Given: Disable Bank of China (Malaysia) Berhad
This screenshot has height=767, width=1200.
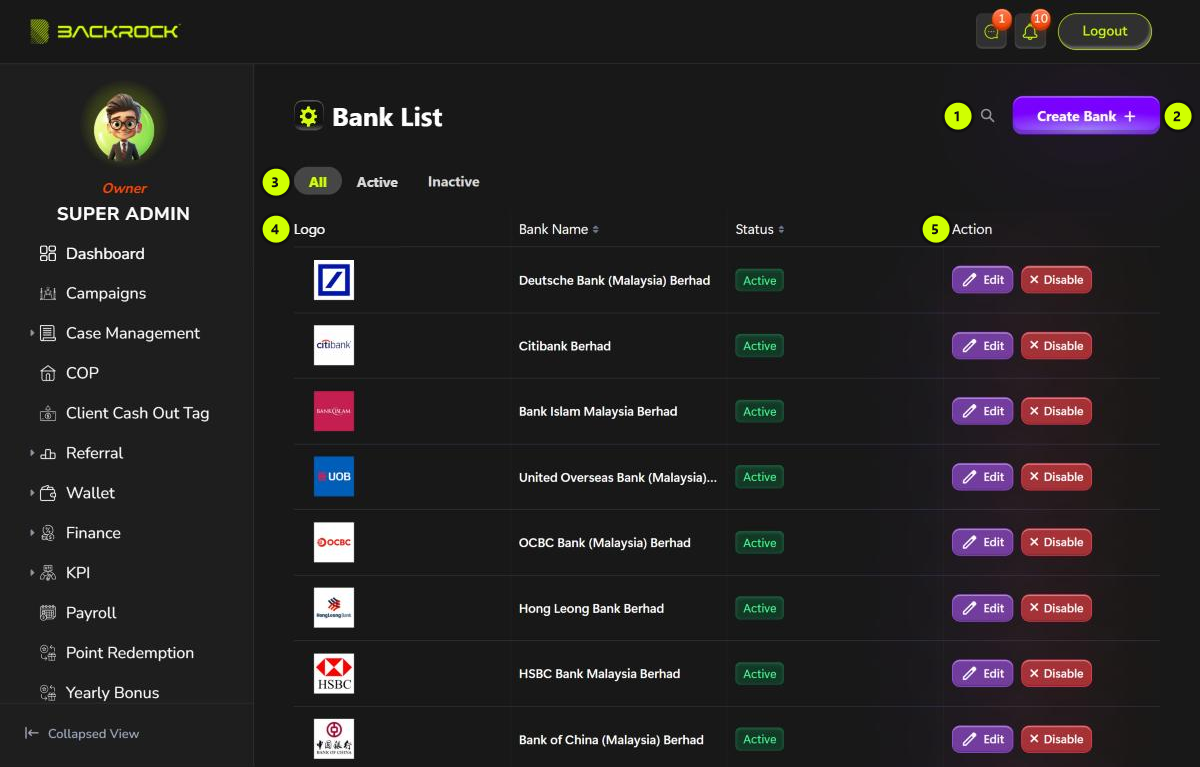Looking at the screenshot, I should [x=1056, y=739].
